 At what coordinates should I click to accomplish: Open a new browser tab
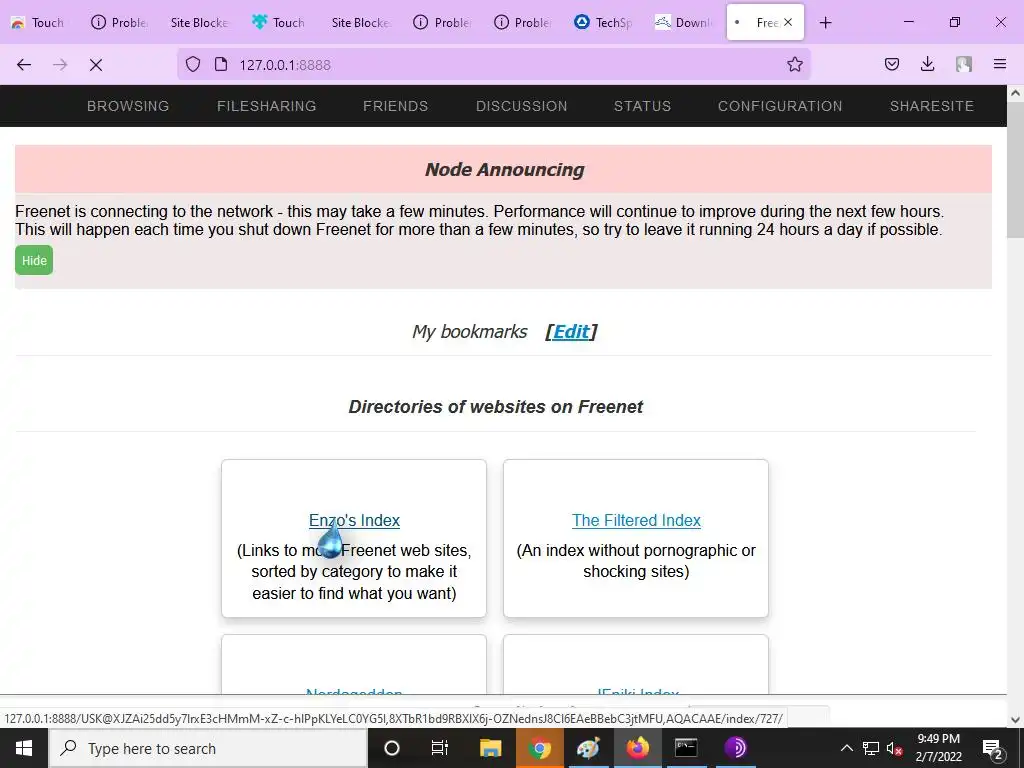[825, 23]
